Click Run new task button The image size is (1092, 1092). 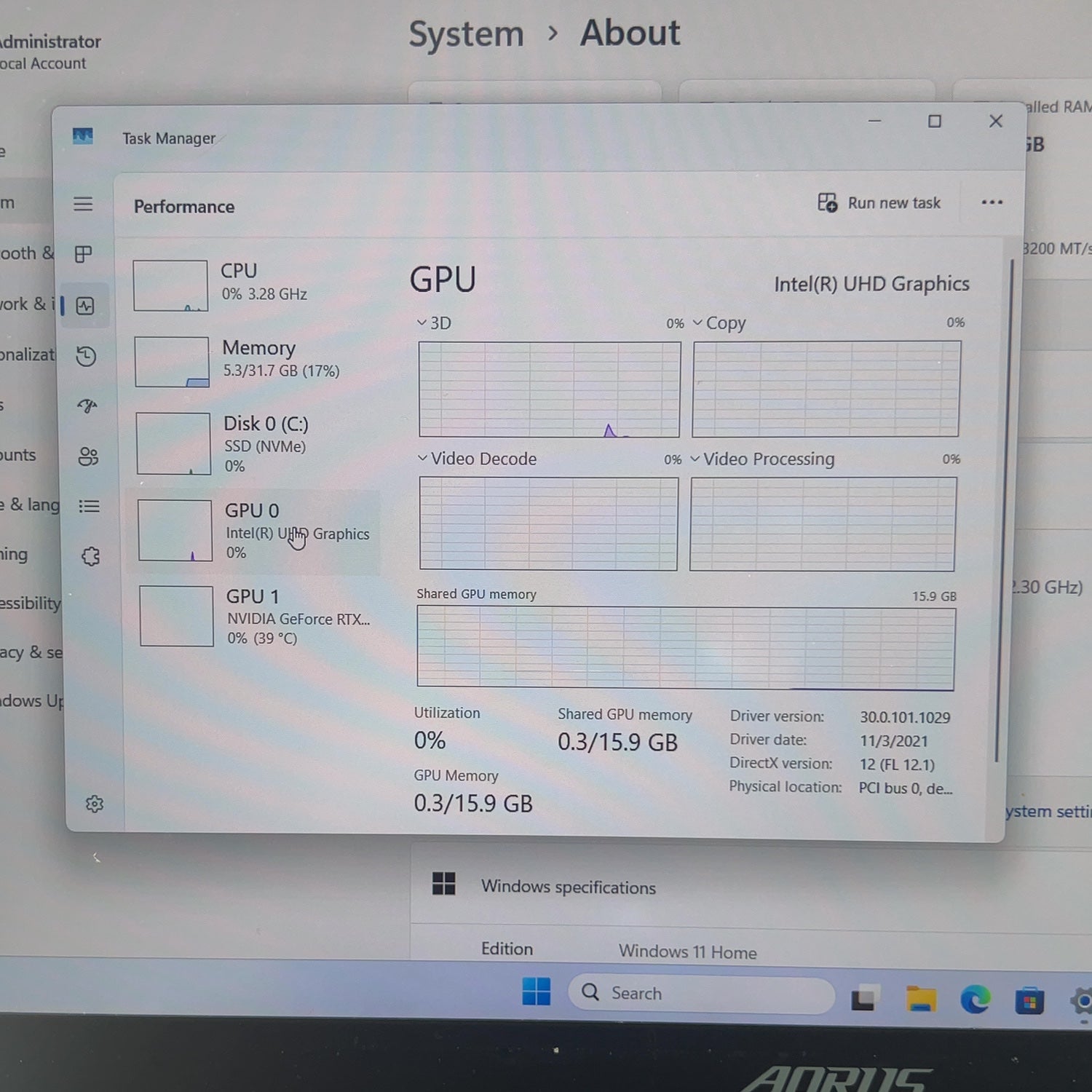879,203
